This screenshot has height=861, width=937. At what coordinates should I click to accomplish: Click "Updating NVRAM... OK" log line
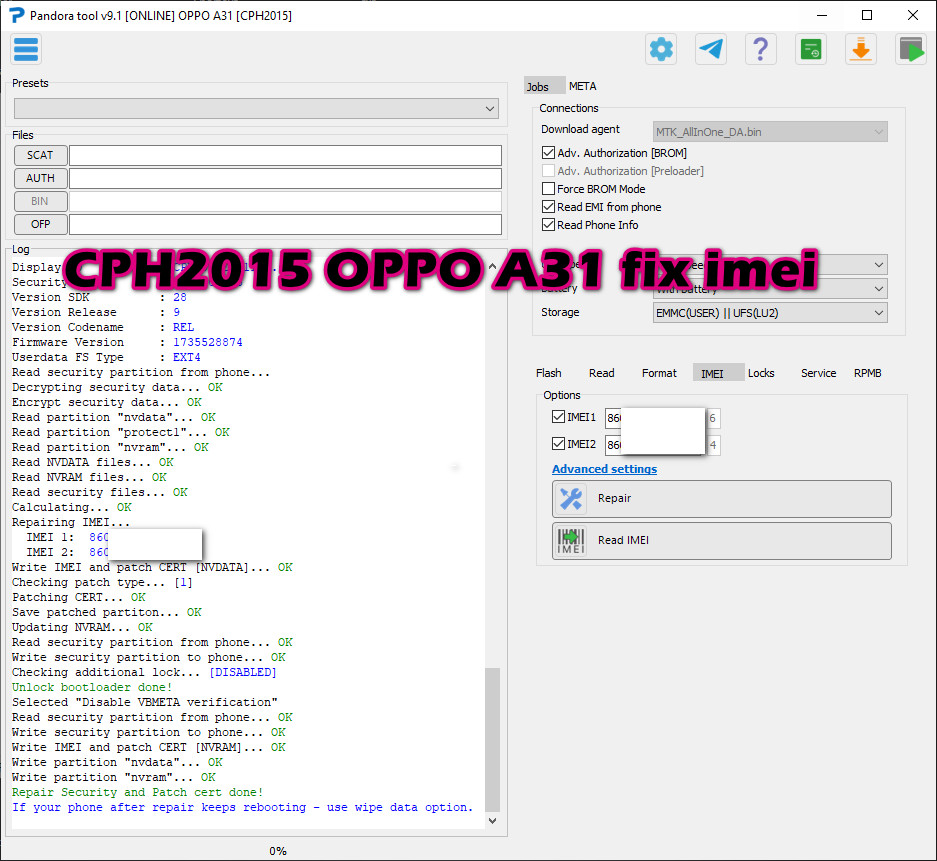coord(82,627)
